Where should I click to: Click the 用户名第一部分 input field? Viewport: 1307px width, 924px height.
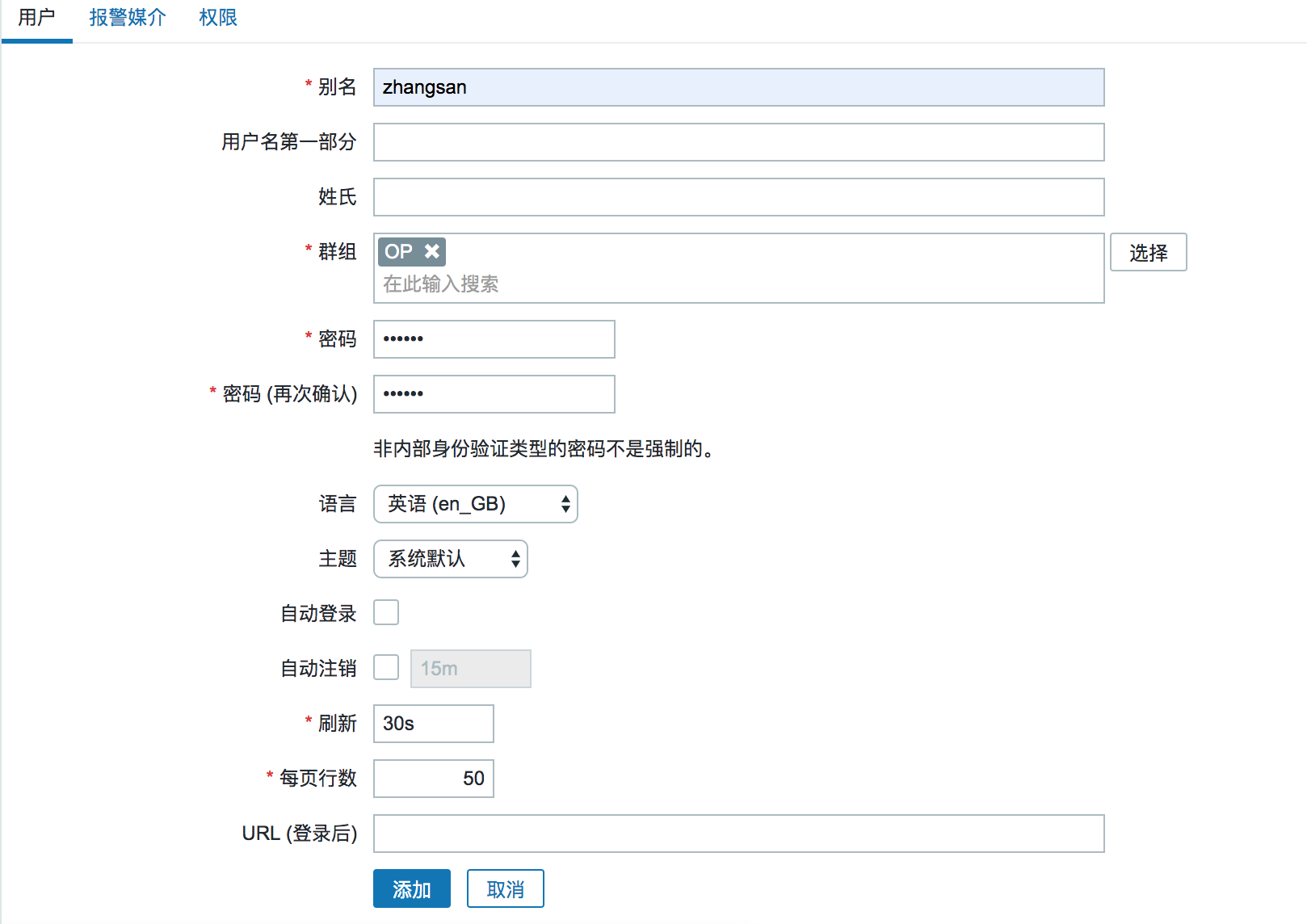[x=739, y=142]
